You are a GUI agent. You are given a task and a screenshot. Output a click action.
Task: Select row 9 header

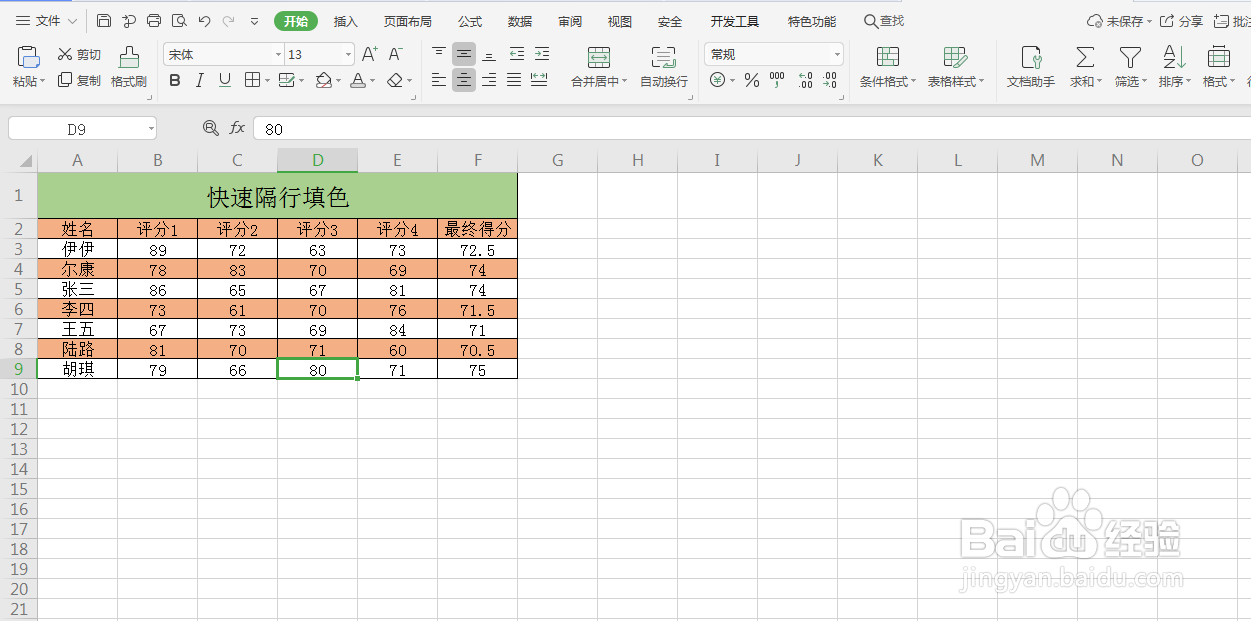click(x=18, y=369)
